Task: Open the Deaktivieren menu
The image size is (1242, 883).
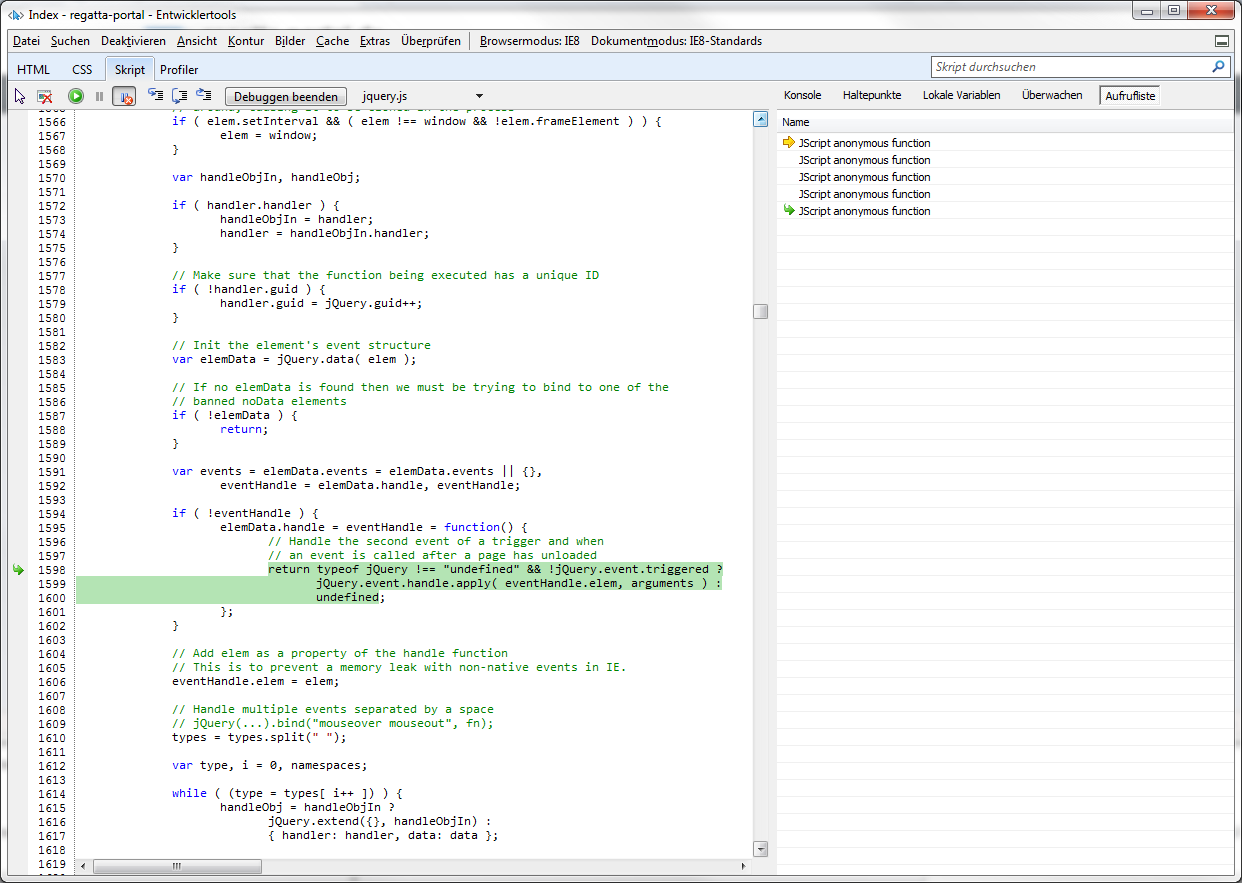Action: [x=133, y=41]
